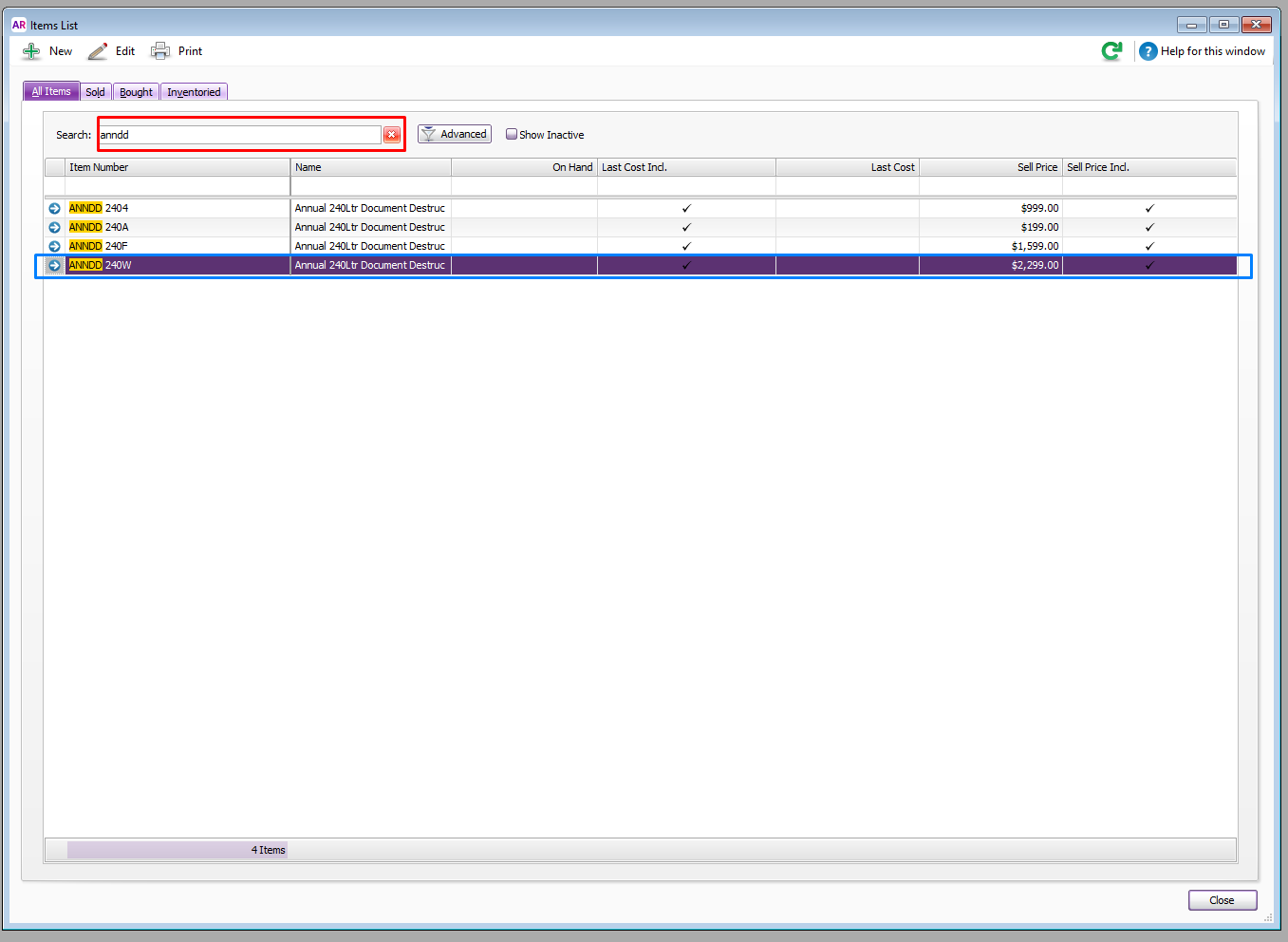Switch to the Inventoried tab
This screenshot has width=1288, height=942.
[x=194, y=92]
